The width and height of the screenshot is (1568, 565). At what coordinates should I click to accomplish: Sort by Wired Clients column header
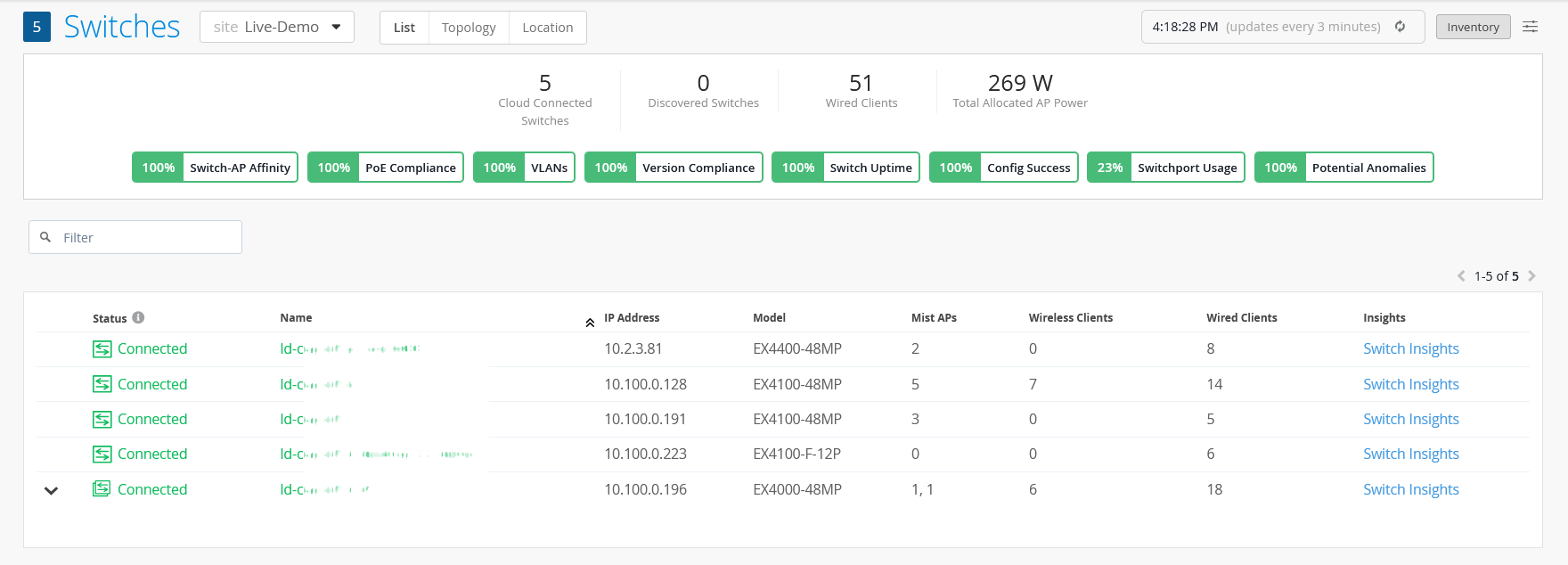[x=1242, y=318]
